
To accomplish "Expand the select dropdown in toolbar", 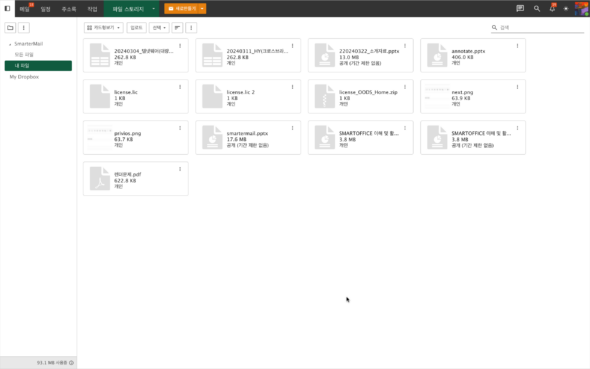I will (159, 27).
